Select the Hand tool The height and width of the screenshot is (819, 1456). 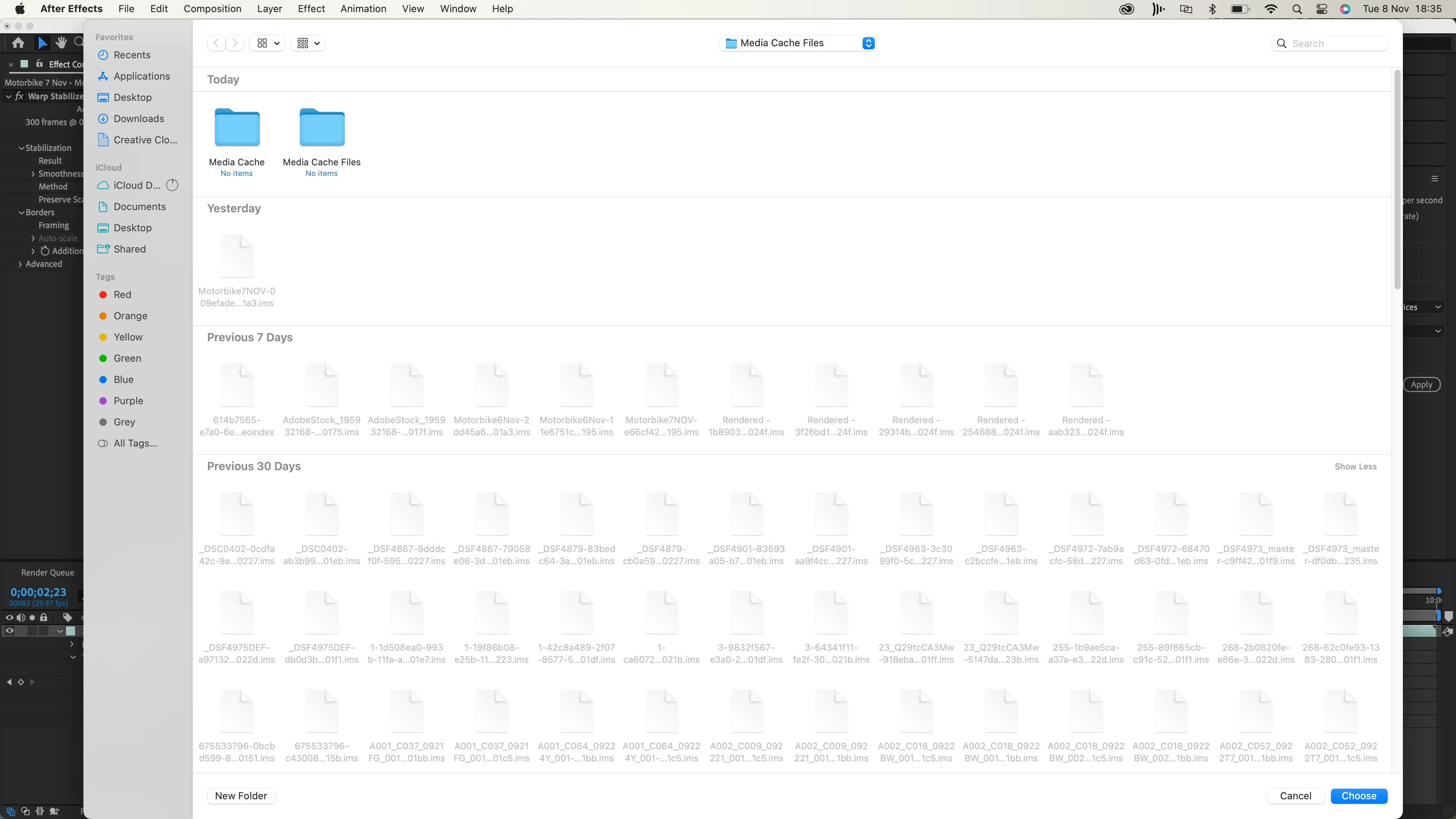point(61,42)
